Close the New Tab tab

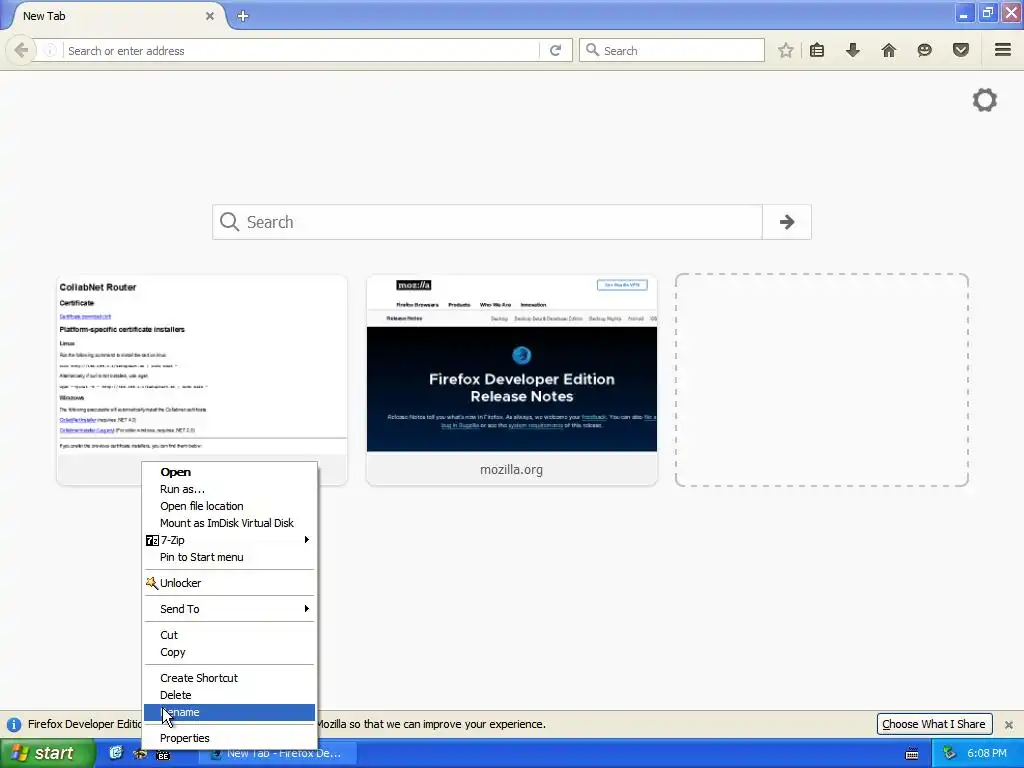tap(210, 16)
